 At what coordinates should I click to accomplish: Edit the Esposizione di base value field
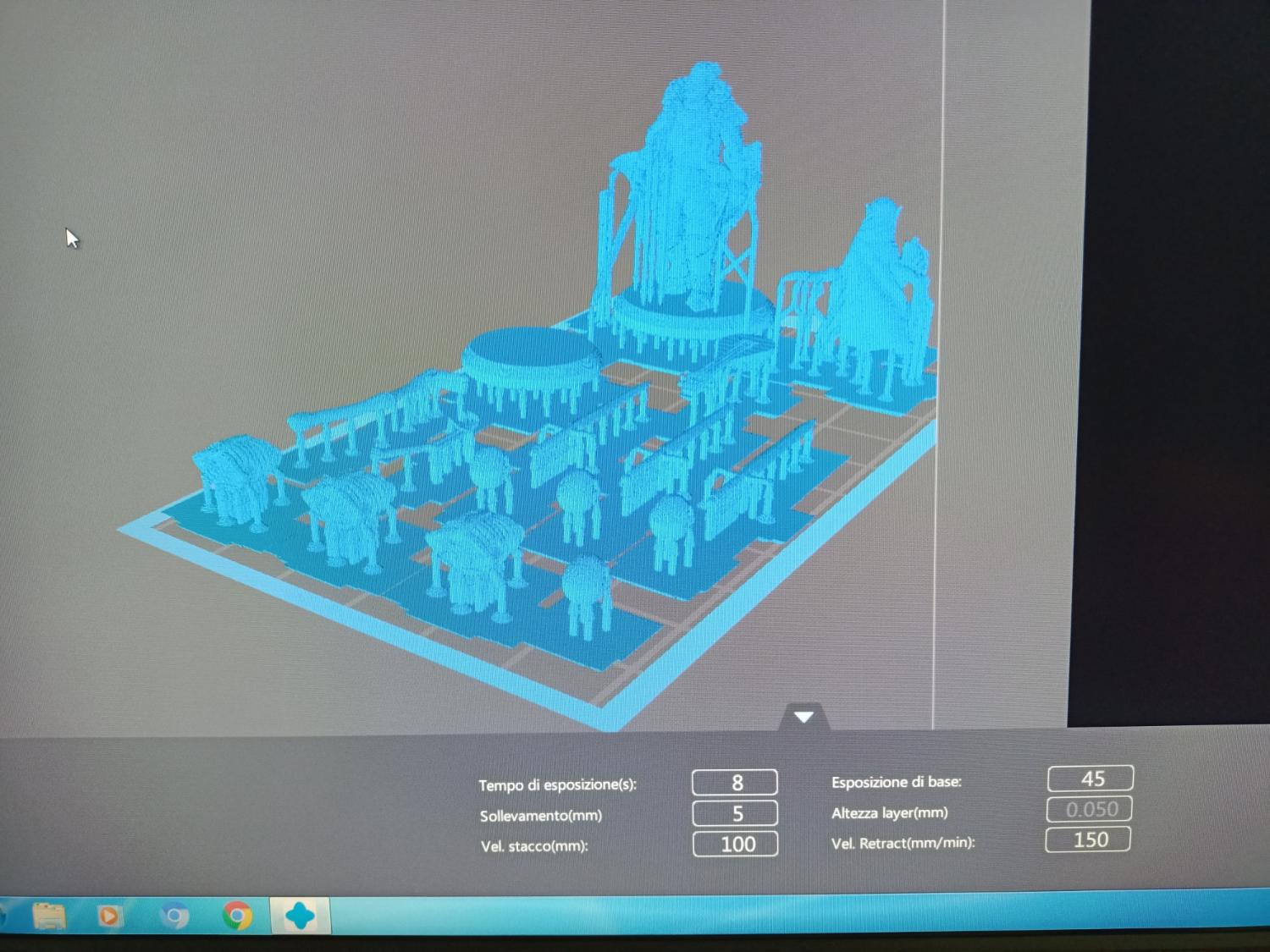(1091, 779)
